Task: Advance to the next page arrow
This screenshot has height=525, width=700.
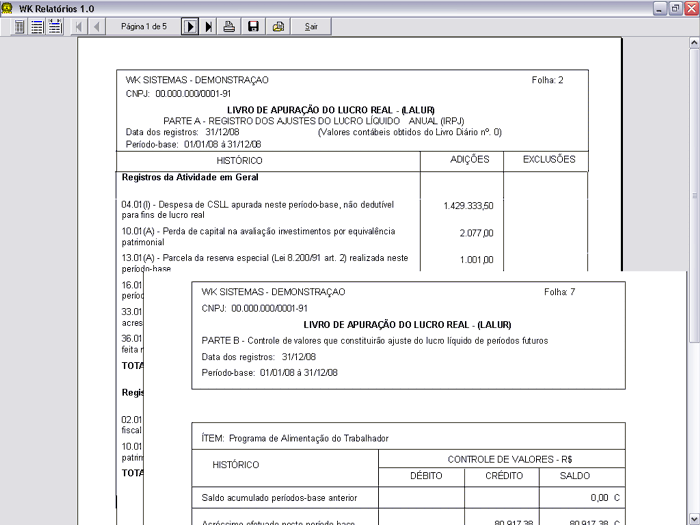Action: coord(190,27)
